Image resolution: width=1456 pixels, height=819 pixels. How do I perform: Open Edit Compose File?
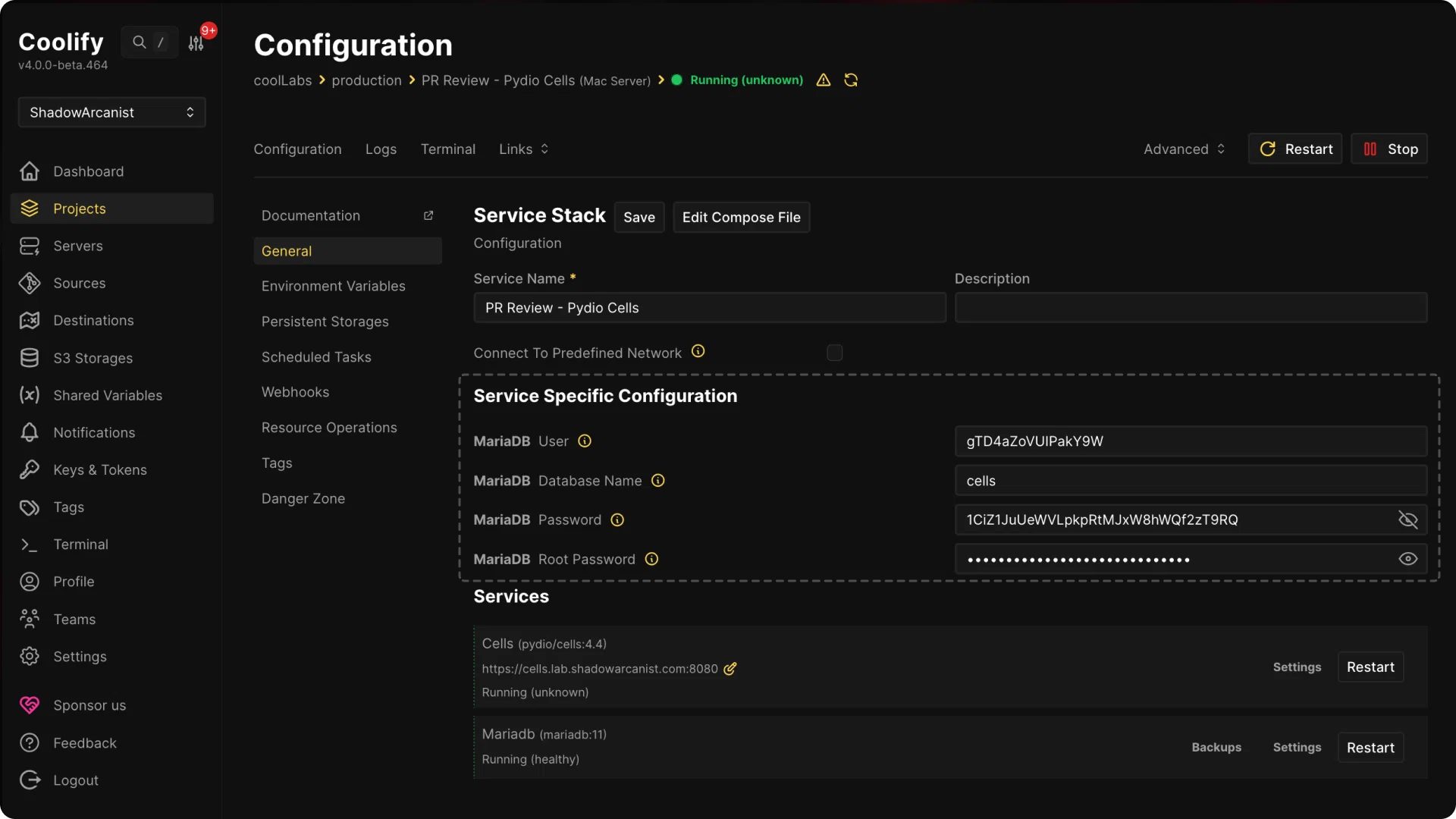point(742,217)
